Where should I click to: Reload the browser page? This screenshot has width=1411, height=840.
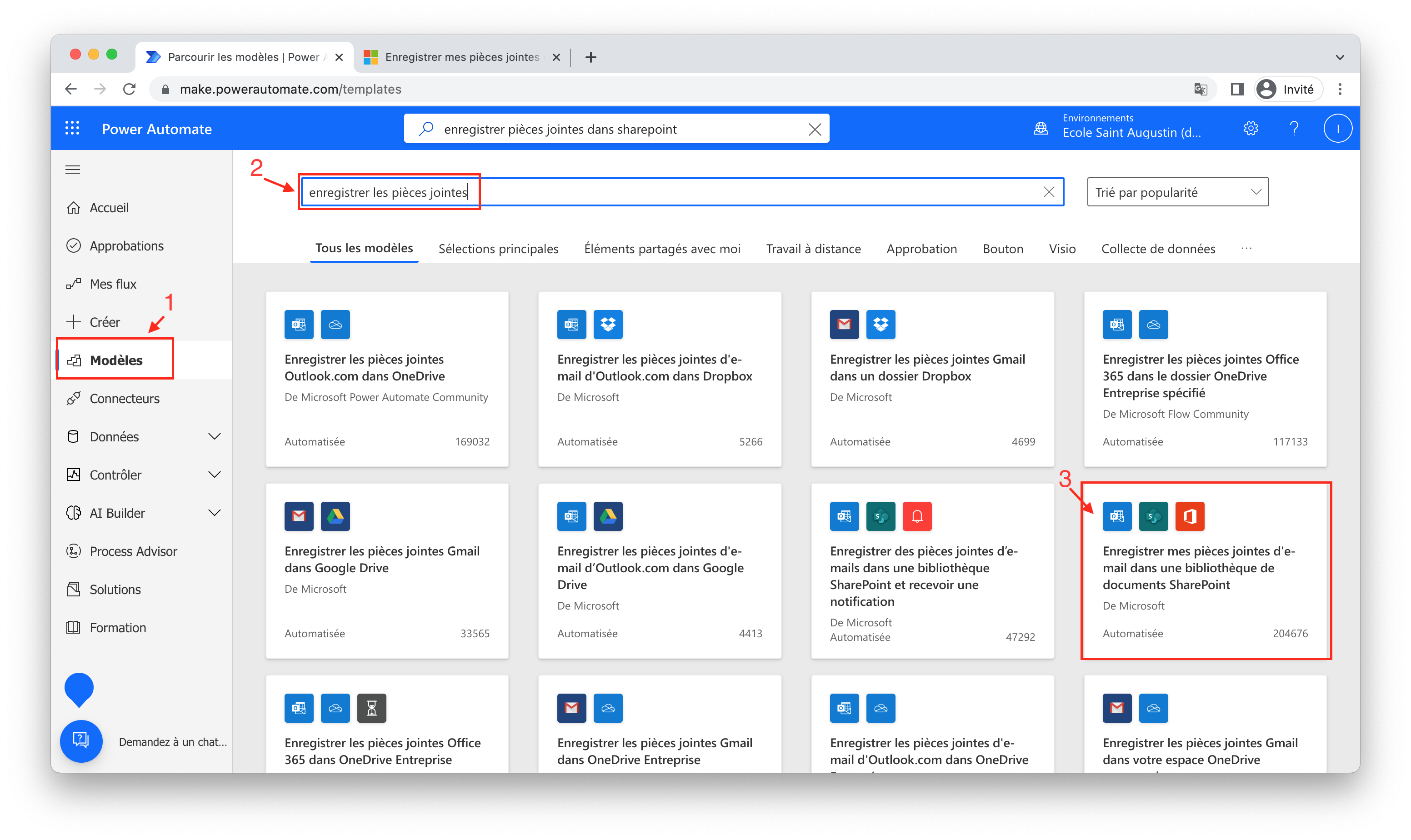(130, 89)
